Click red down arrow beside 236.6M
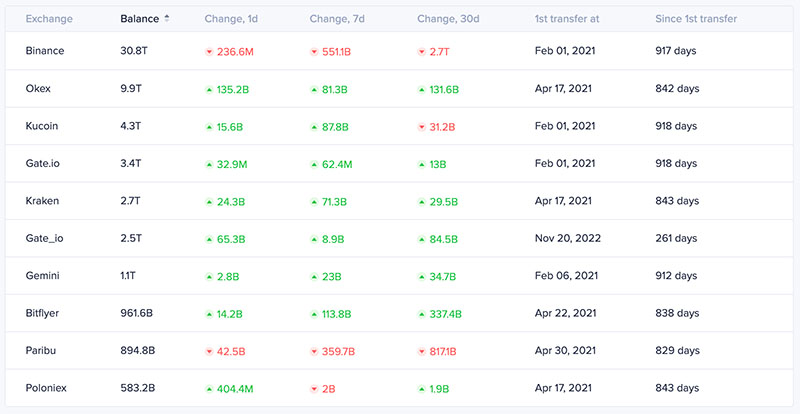The width and height of the screenshot is (800, 414). tap(209, 52)
